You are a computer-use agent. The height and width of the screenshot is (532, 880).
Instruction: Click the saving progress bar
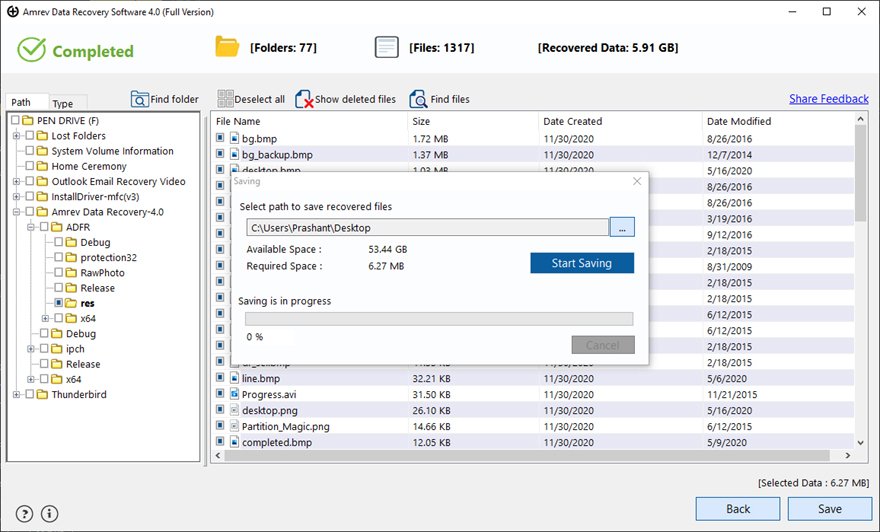[x=439, y=319]
